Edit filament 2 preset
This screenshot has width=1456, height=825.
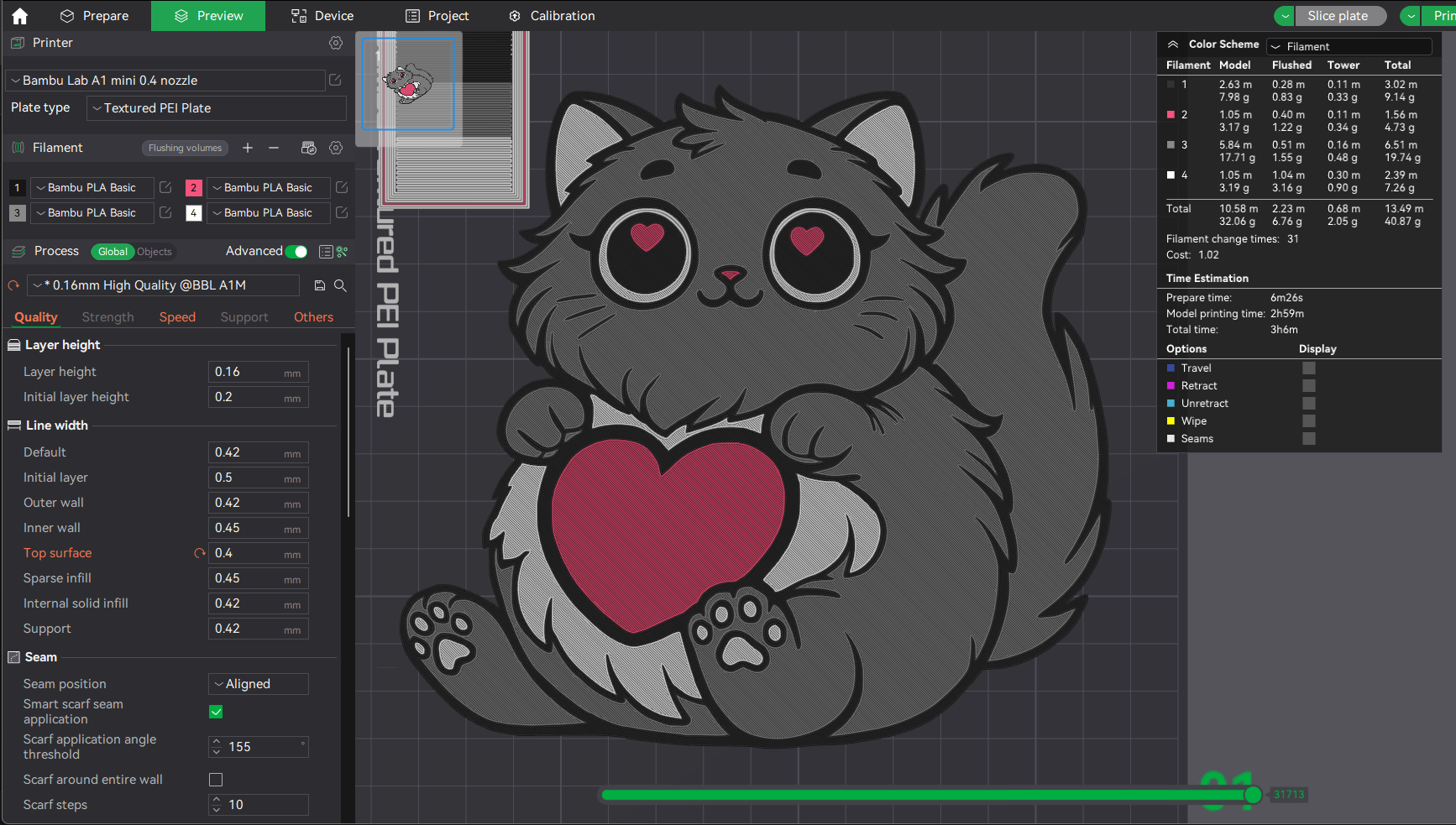pyautogui.click(x=342, y=188)
